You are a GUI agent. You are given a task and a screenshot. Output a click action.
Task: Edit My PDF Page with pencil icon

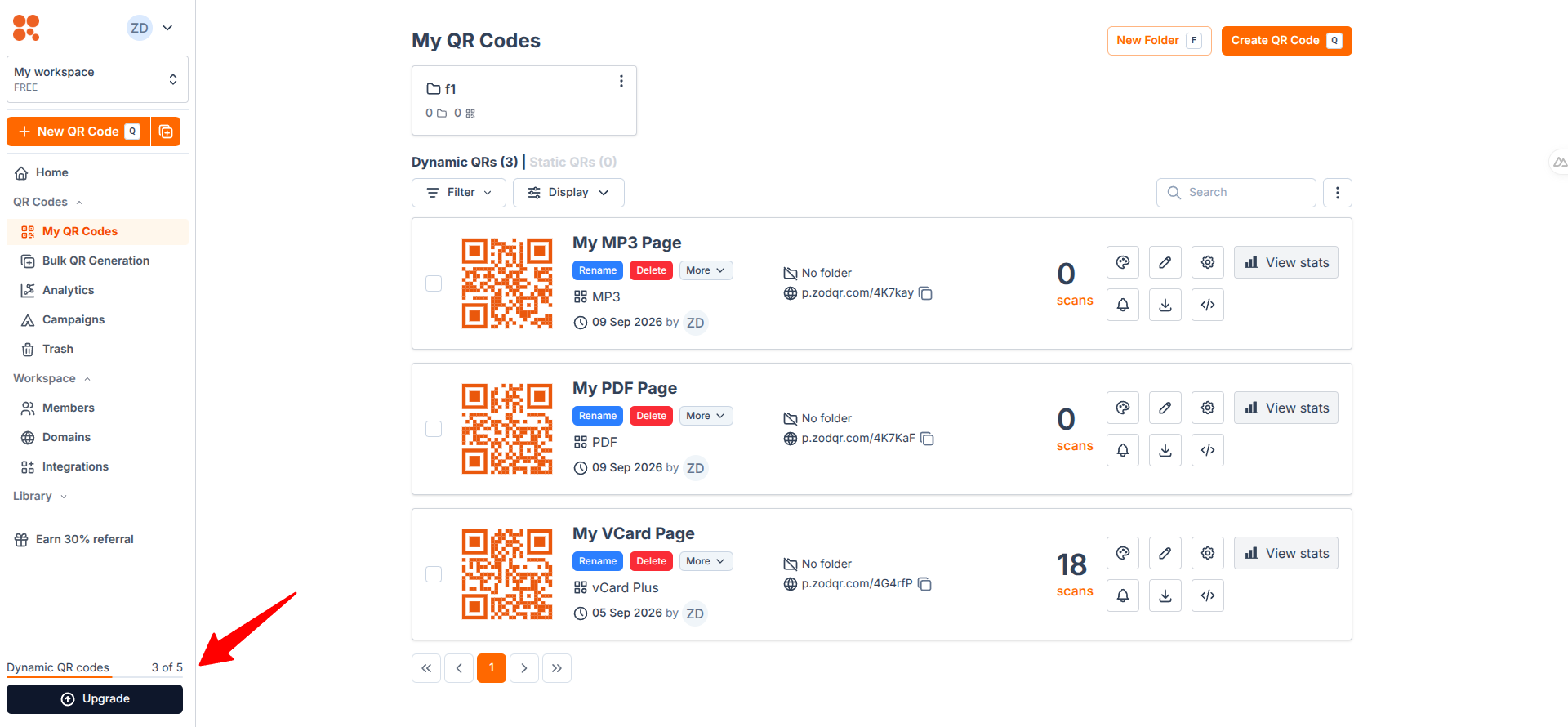tap(1165, 408)
